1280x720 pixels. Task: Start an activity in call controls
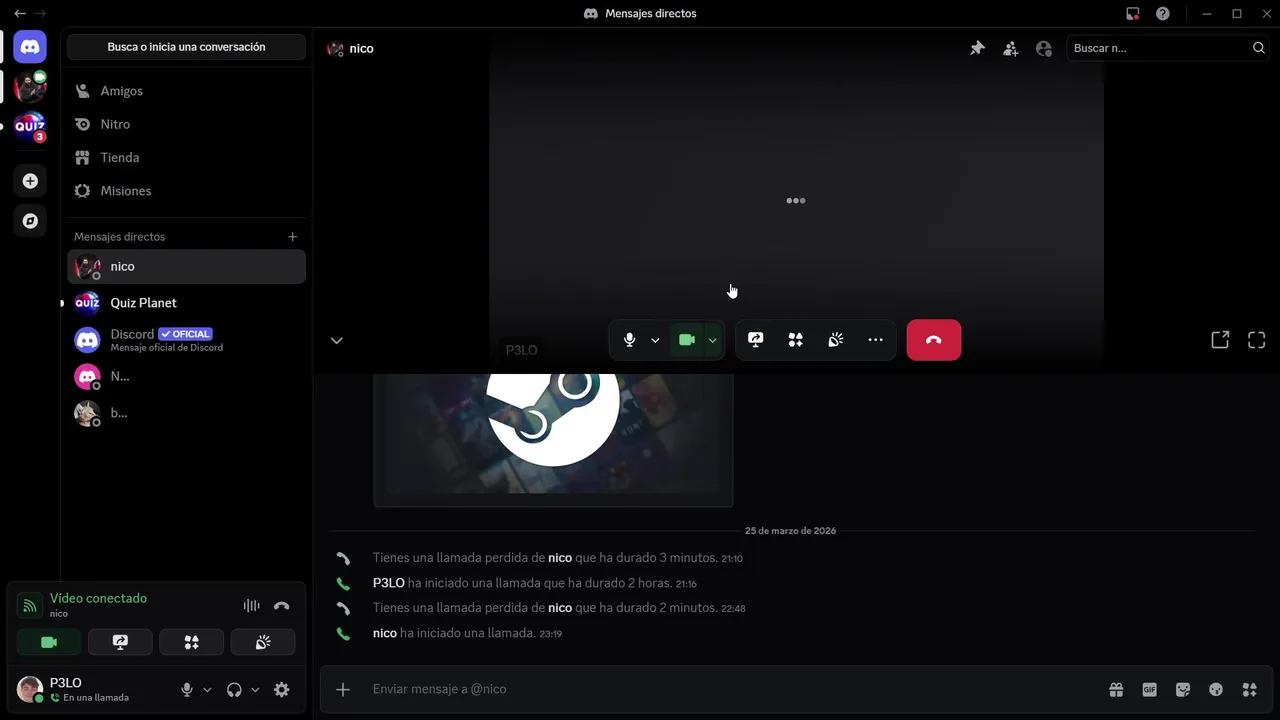796,340
